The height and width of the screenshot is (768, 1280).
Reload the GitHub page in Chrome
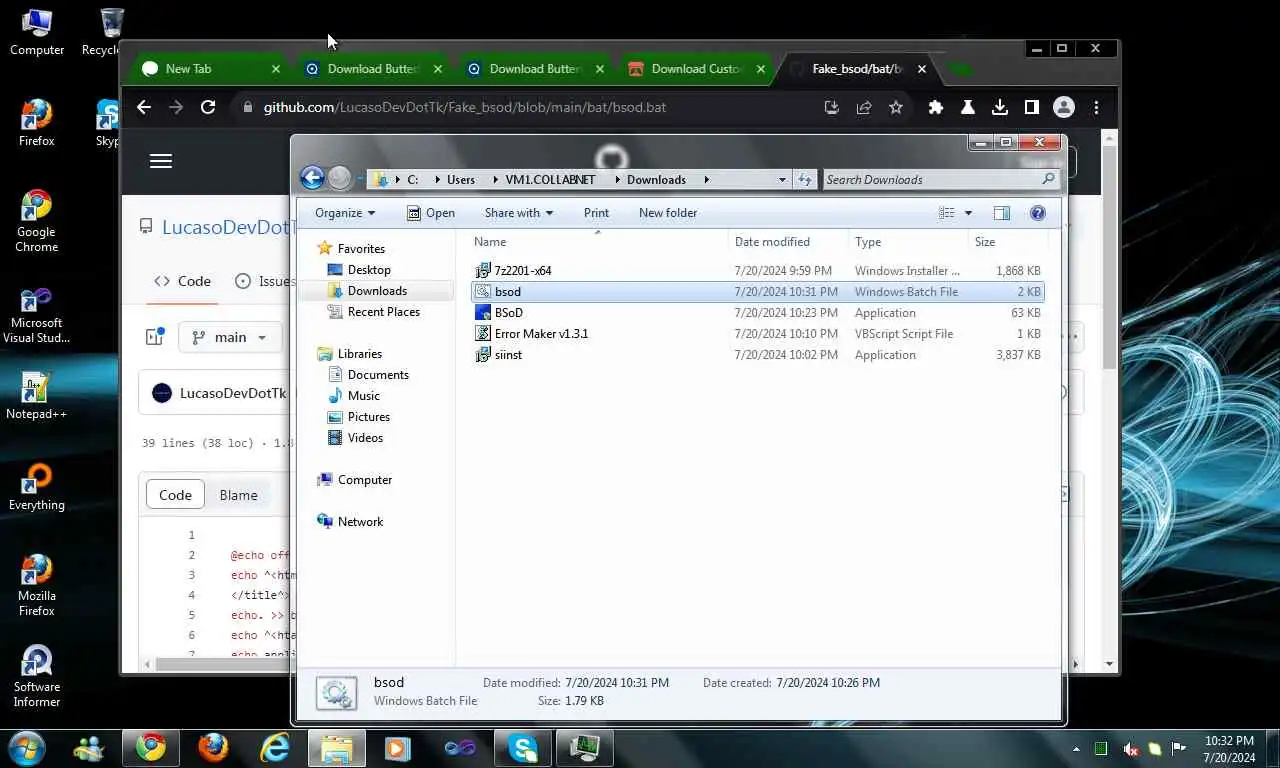click(208, 107)
